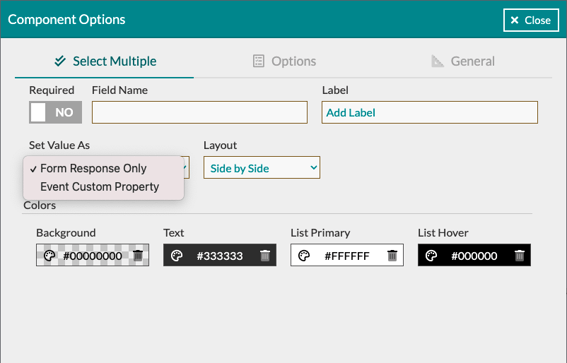Choose Event Custom Property option

coord(99,187)
